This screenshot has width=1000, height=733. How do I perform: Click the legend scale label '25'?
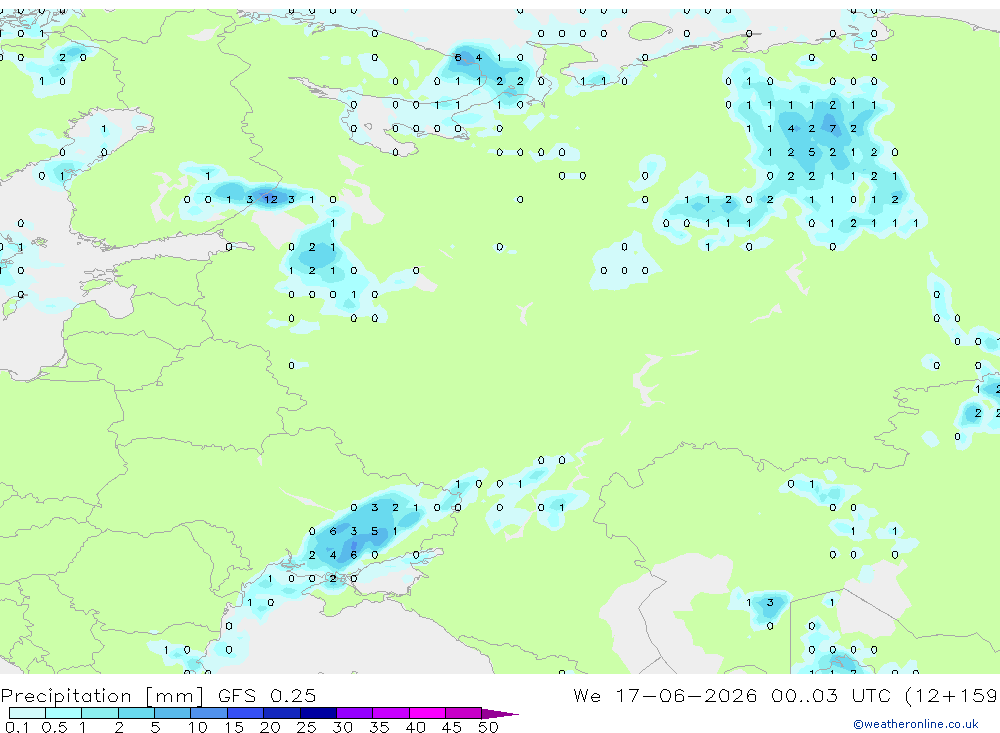[306, 727]
